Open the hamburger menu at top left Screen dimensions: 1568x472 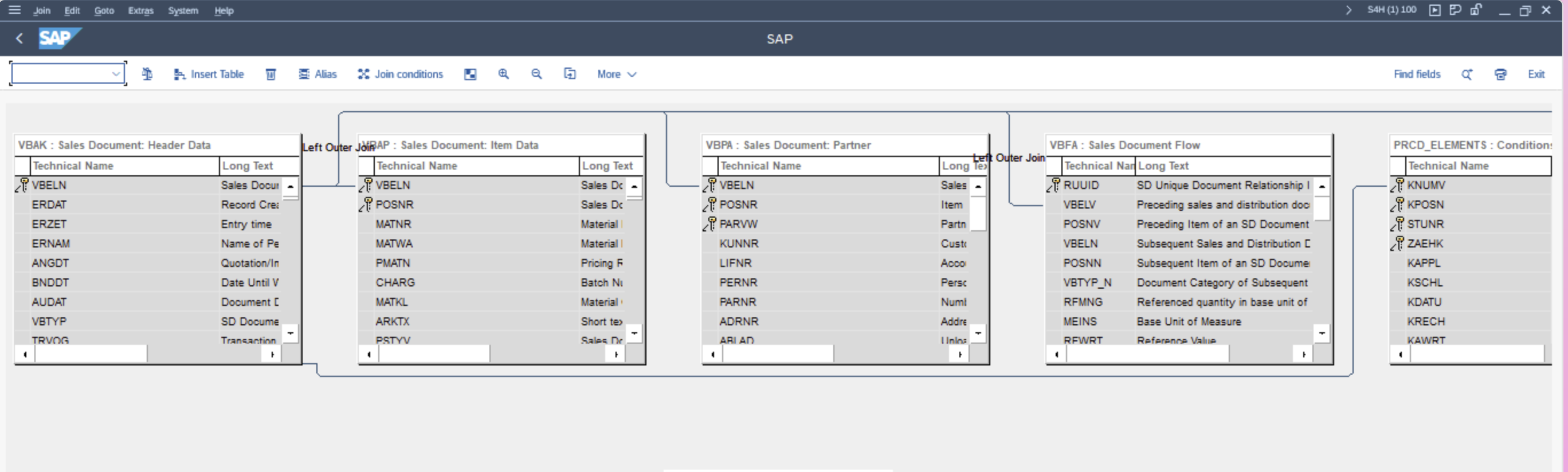14,10
